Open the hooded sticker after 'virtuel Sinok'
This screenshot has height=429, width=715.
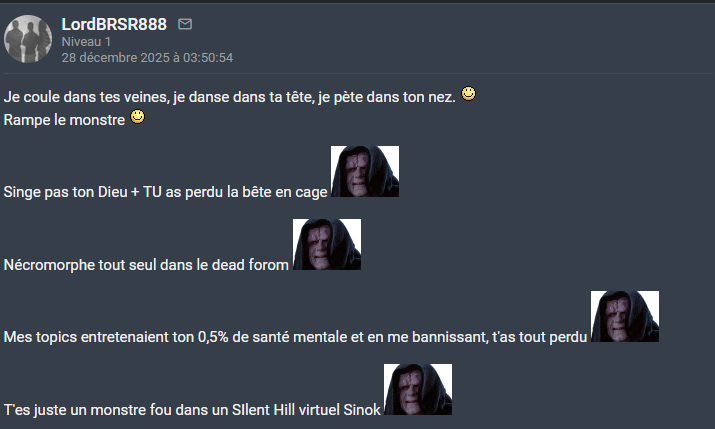click(x=418, y=389)
